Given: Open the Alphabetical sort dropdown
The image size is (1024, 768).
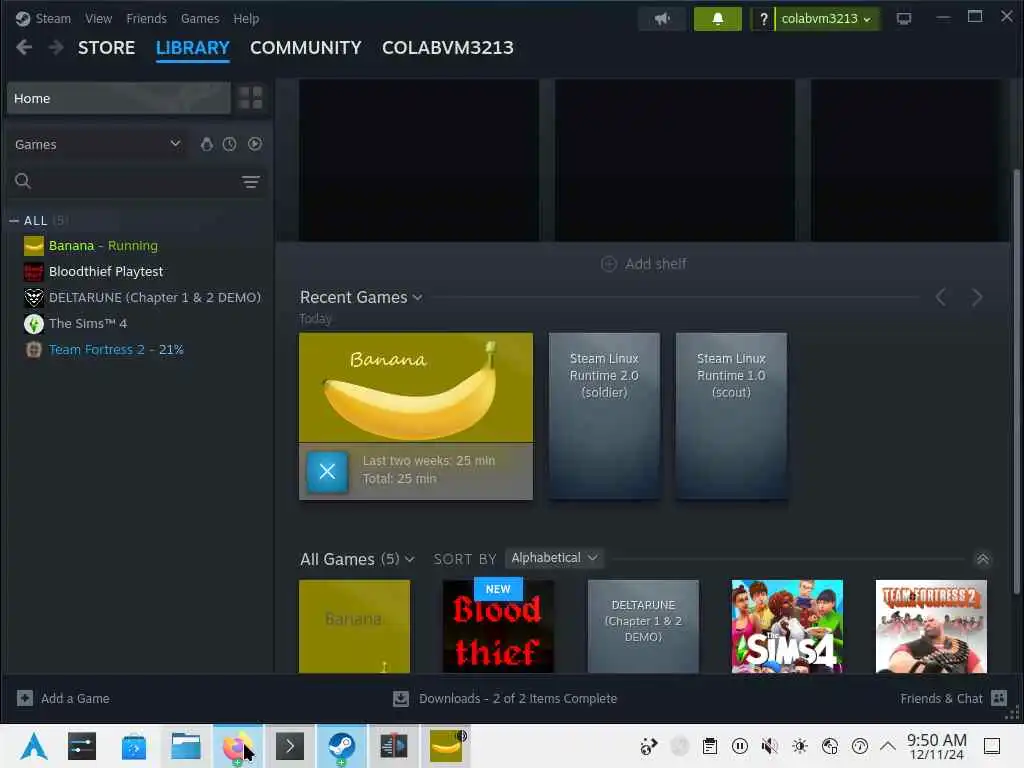Looking at the screenshot, I should pos(554,558).
